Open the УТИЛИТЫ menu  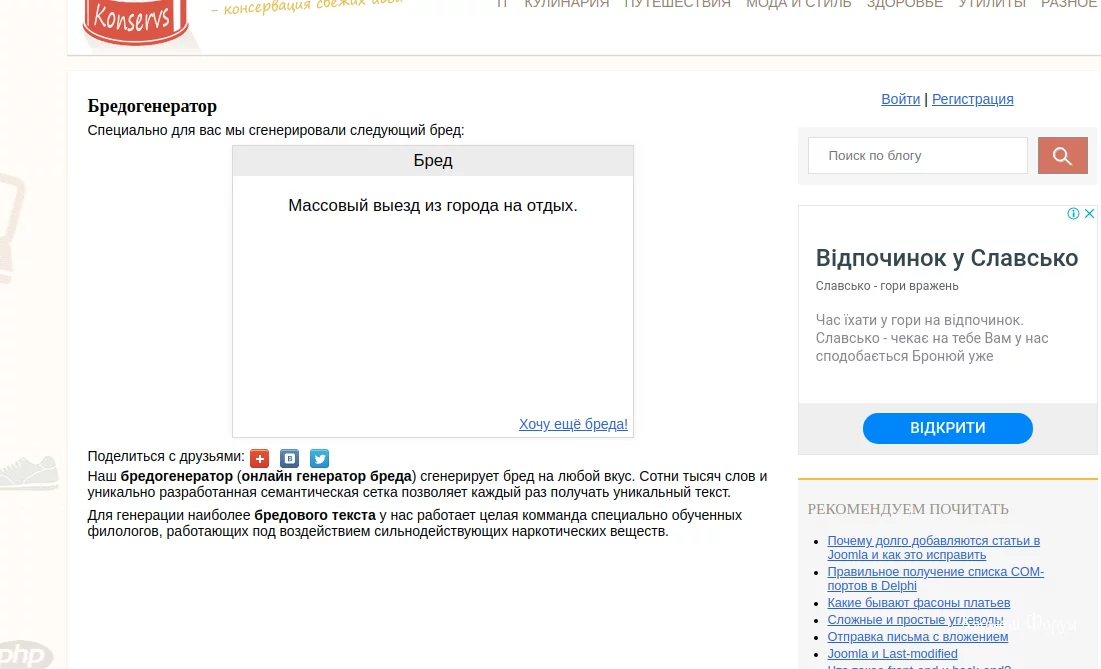pos(992,4)
